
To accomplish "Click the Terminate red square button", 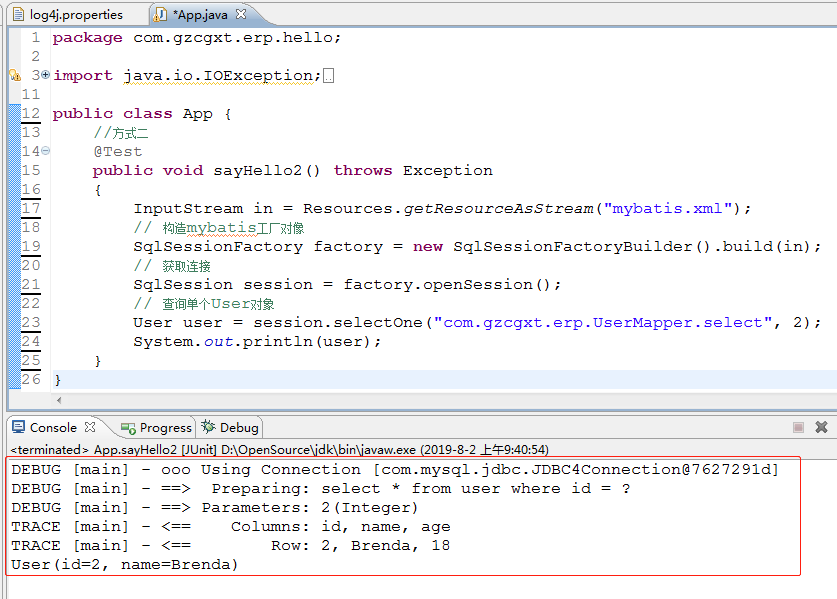I will (x=799, y=427).
